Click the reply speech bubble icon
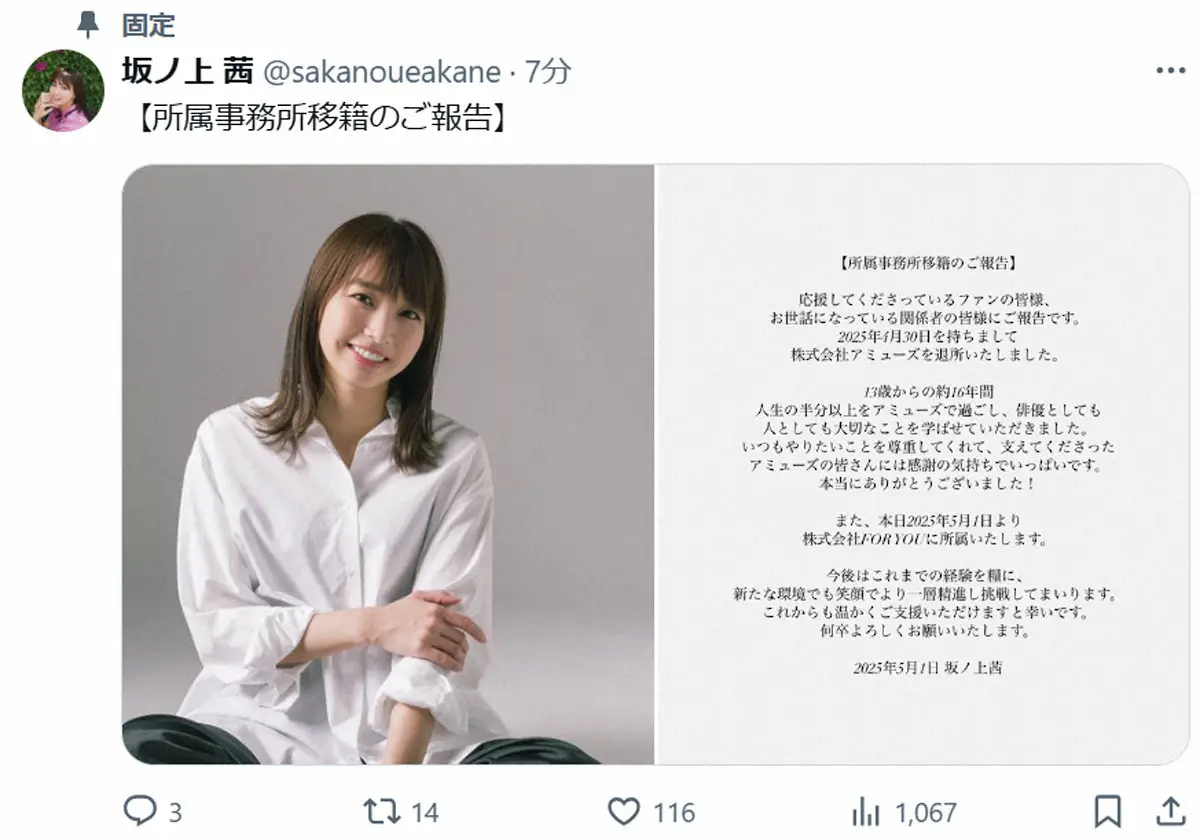The height and width of the screenshot is (840, 1200). (x=139, y=811)
